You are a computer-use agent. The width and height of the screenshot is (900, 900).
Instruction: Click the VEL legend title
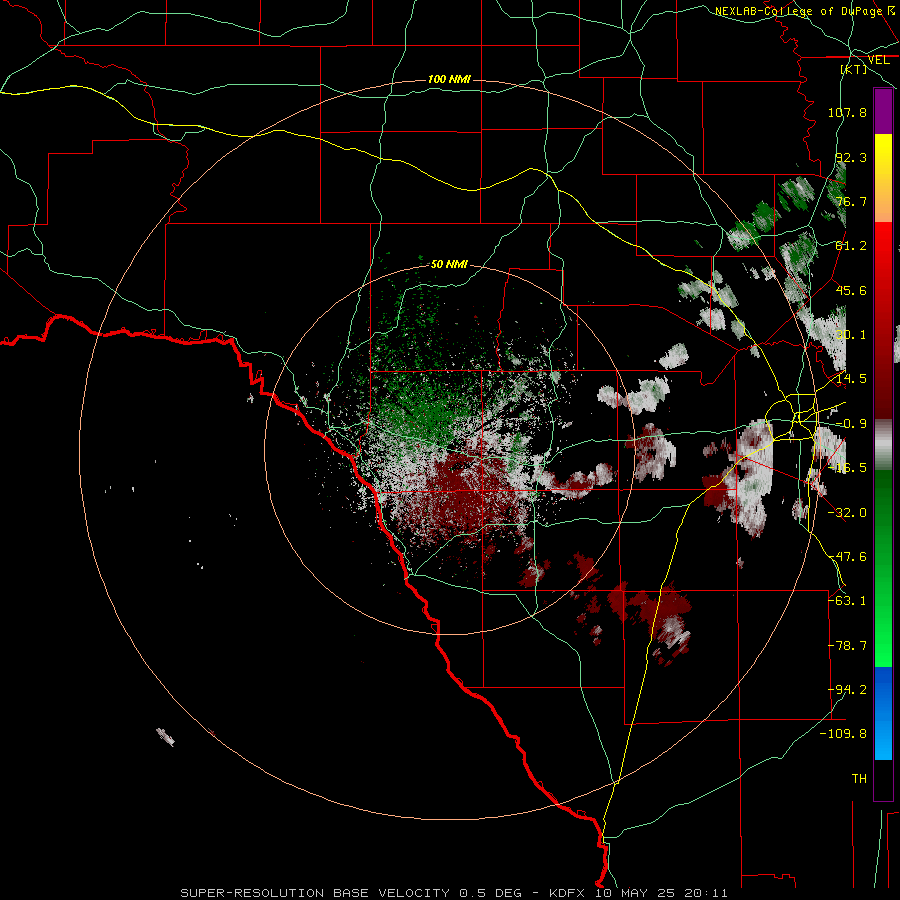tap(878, 60)
